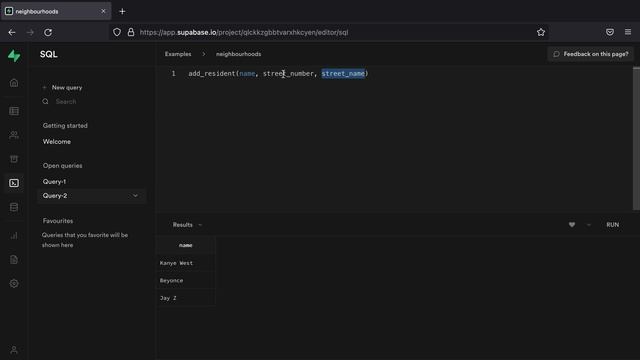Click the shield tracking protection icon

tap(117, 32)
